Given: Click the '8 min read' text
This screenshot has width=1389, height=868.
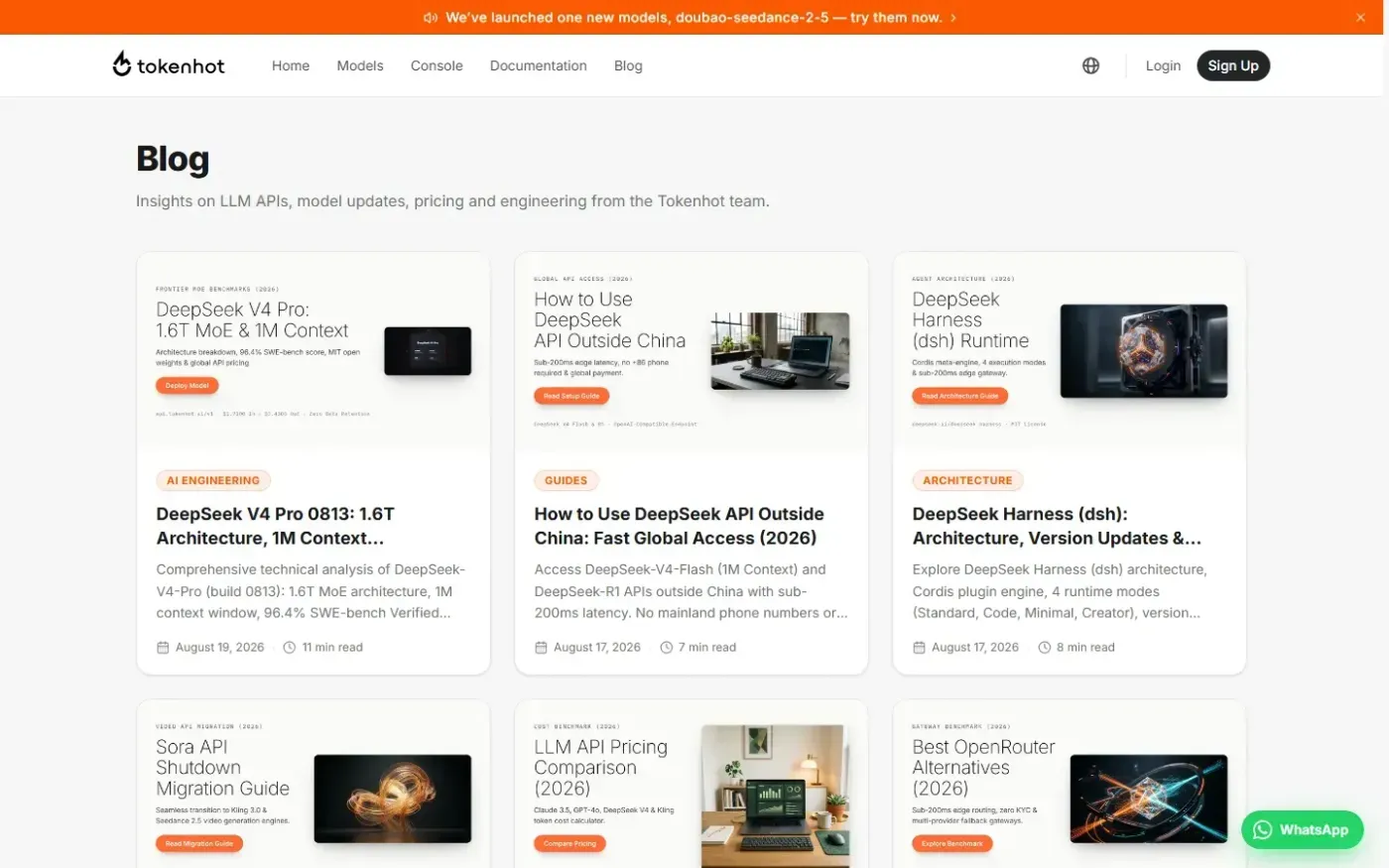Looking at the screenshot, I should (1085, 647).
